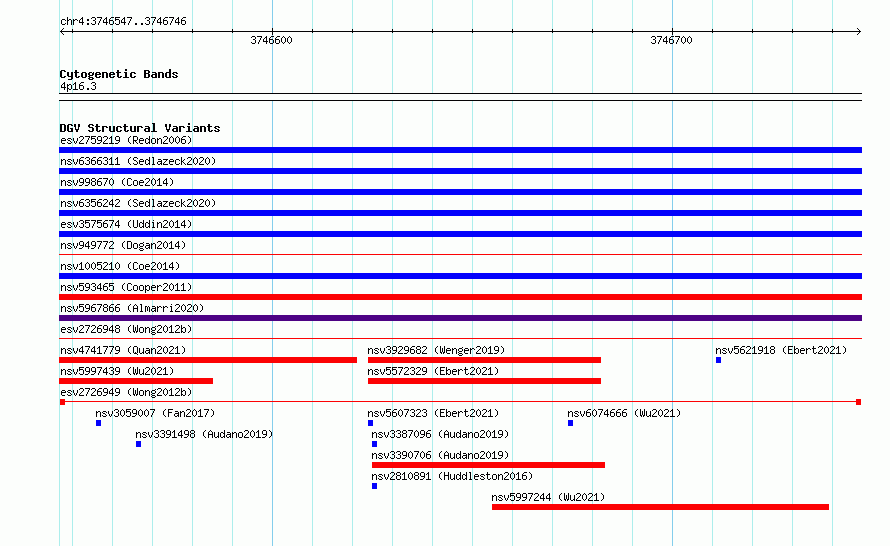Select nsv5607323 (Ebert2021) label
This screenshot has width=890, height=546.
point(433,413)
